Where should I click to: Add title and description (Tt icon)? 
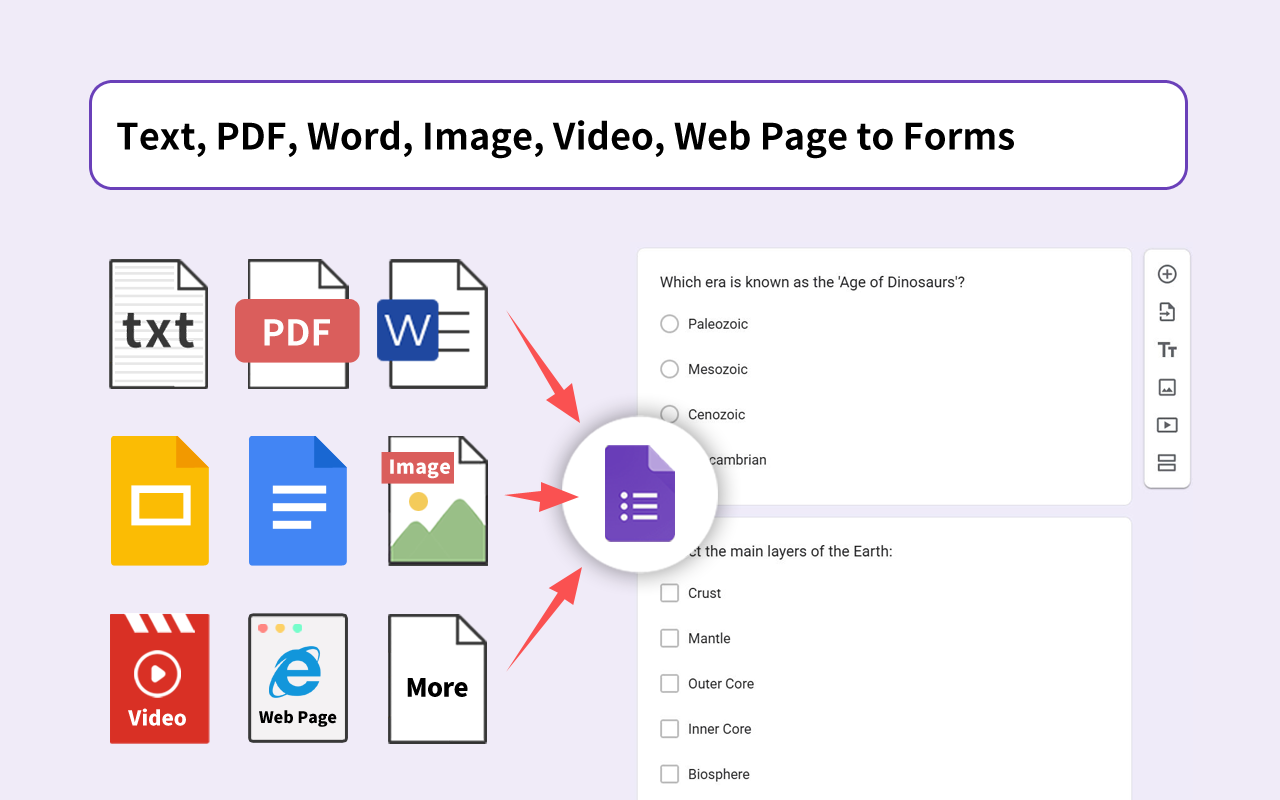pyautogui.click(x=1167, y=350)
